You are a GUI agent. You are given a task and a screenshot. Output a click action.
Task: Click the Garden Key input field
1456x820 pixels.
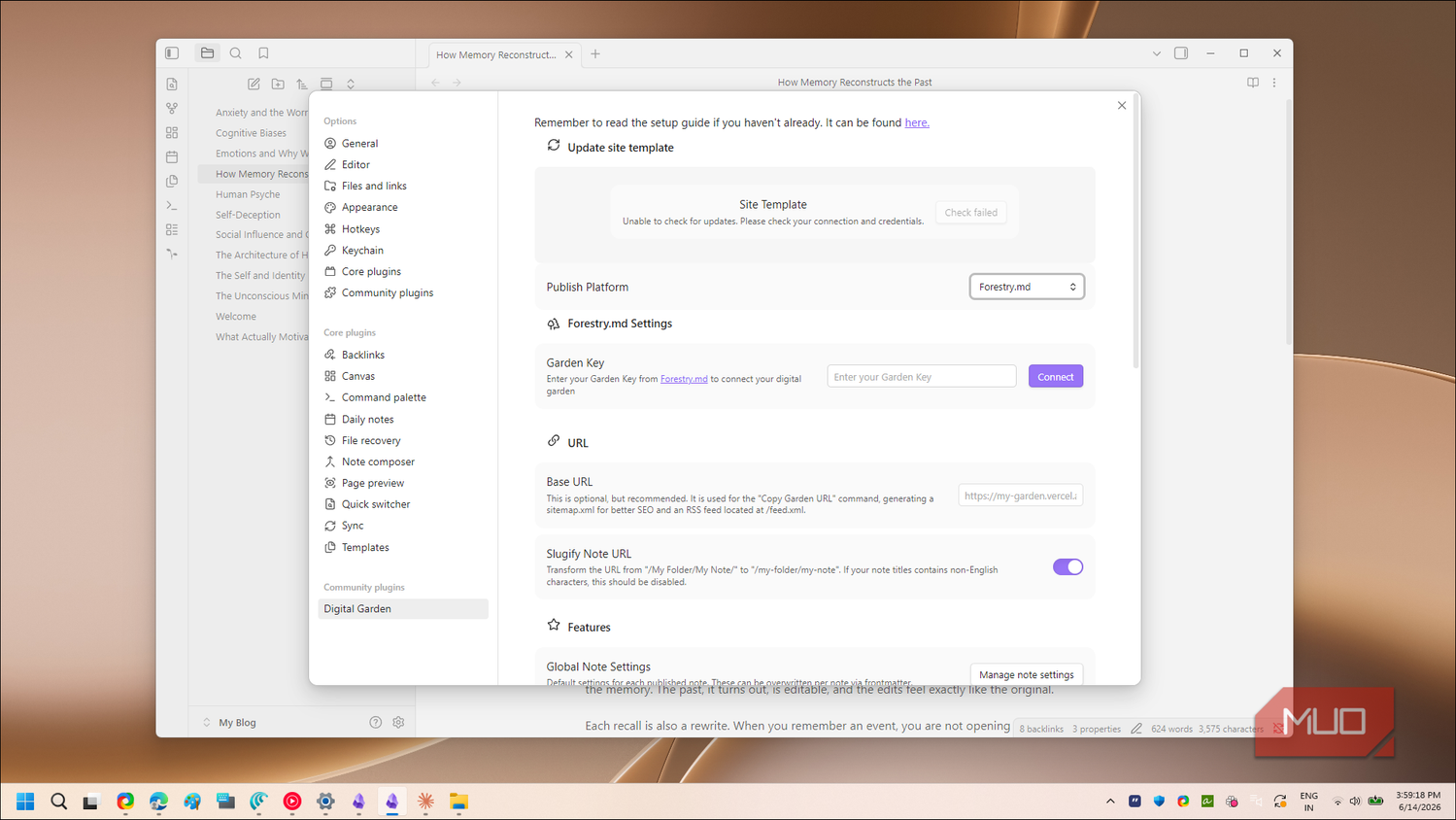(x=922, y=377)
